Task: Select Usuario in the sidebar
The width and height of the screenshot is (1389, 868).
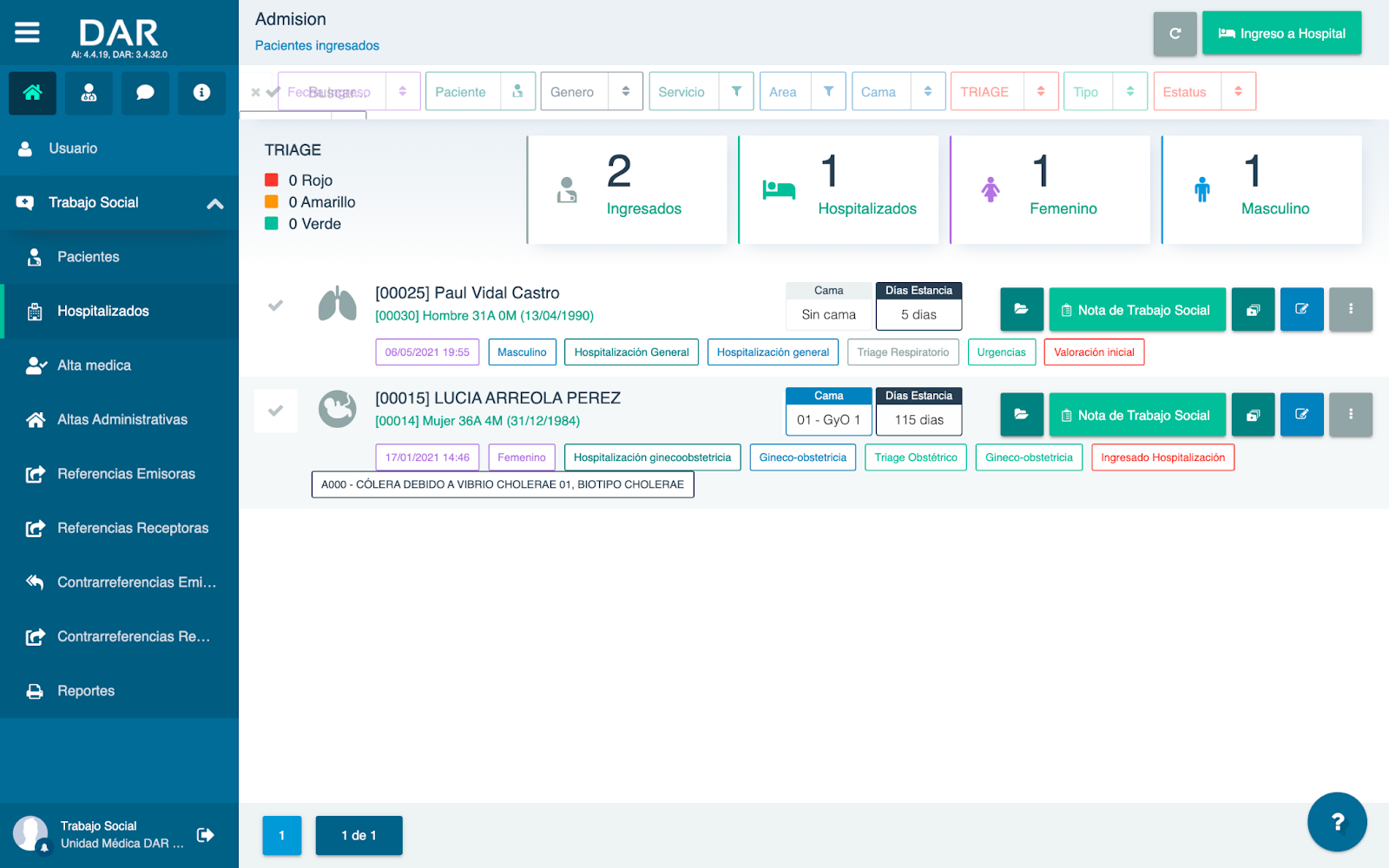Action: (119, 148)
